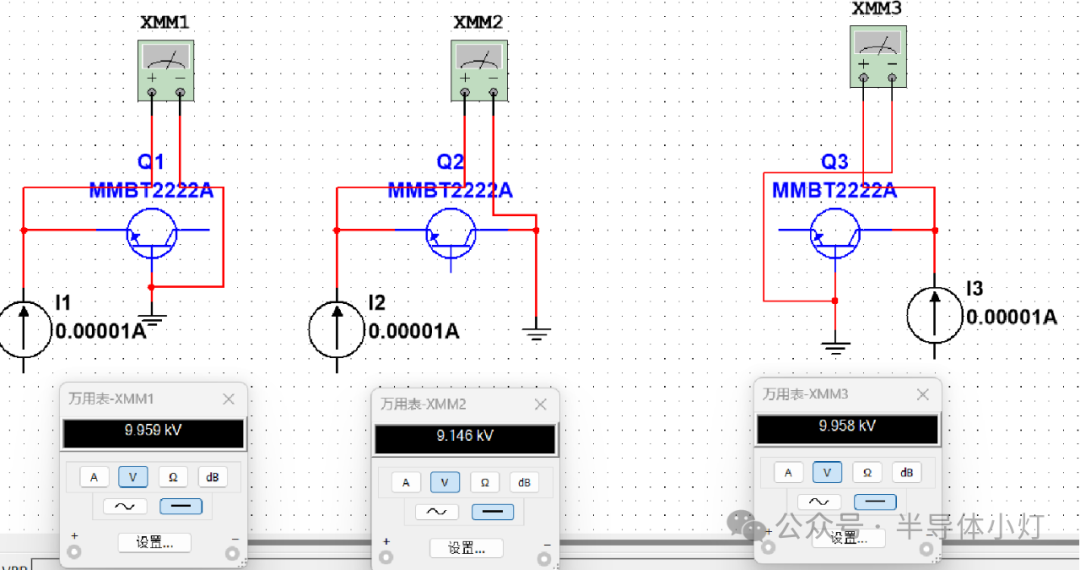Click the I2 0.00001A value label
This screenshot has width=1080, height=570.
pos(413,332)
